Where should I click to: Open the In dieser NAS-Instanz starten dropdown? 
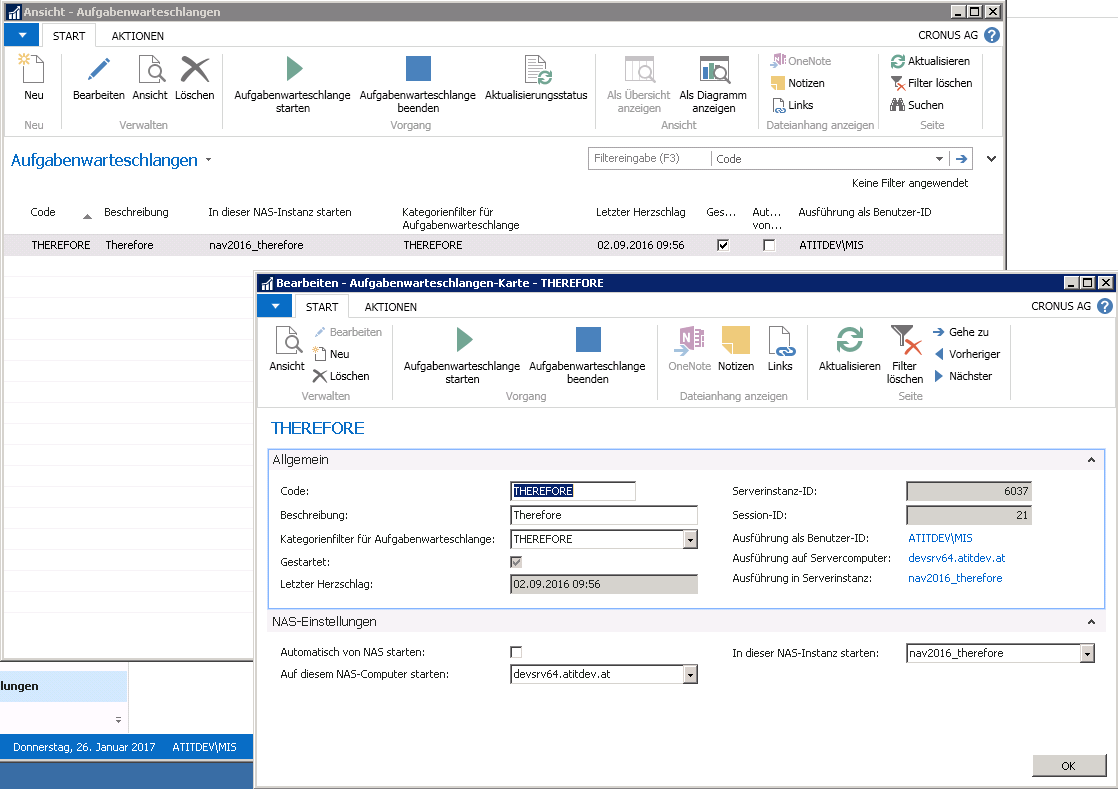(x=1089, y=652)
